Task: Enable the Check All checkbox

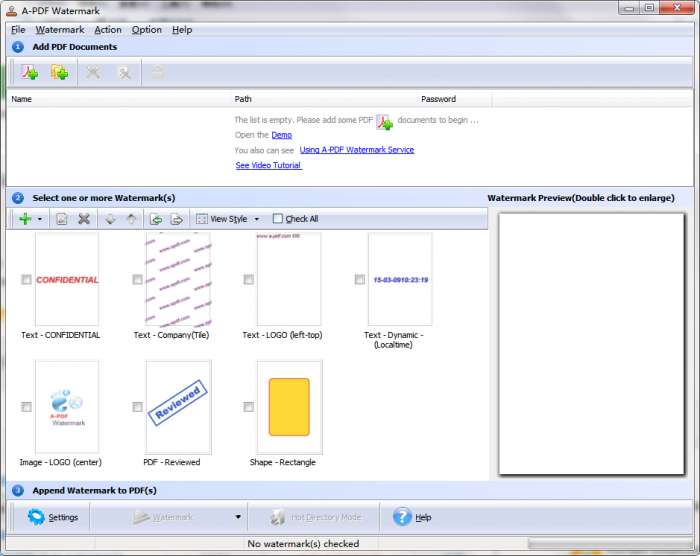Action: pos(278,219)
